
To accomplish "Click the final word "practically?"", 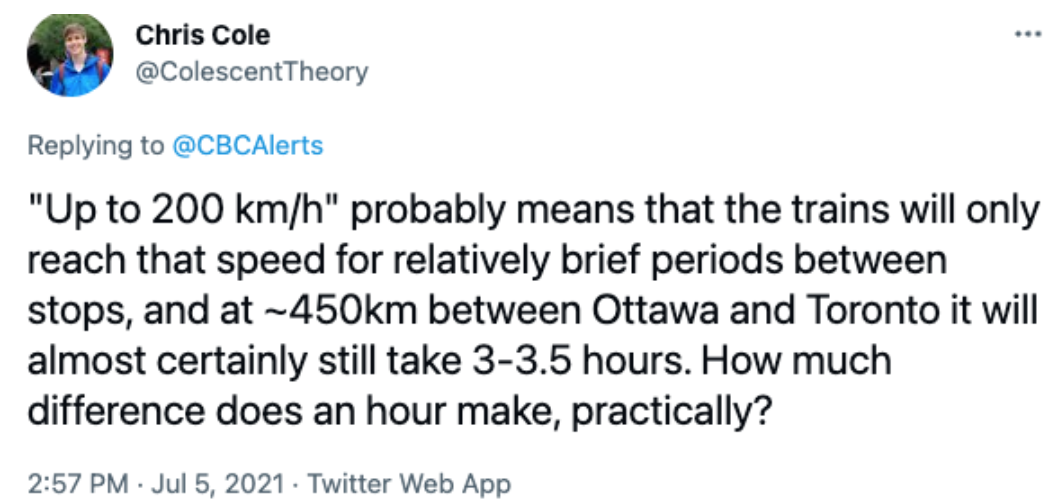I will point(669,412).
